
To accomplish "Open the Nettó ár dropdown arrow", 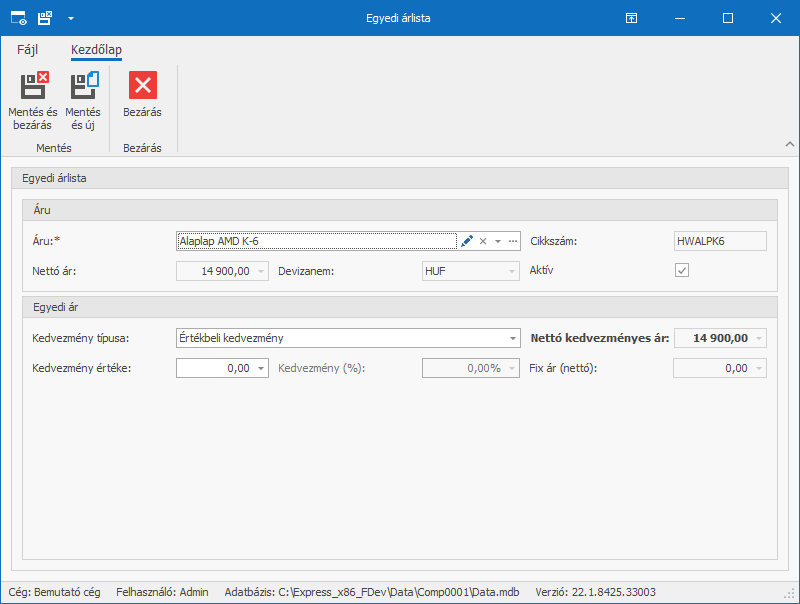I will point(261,271).
